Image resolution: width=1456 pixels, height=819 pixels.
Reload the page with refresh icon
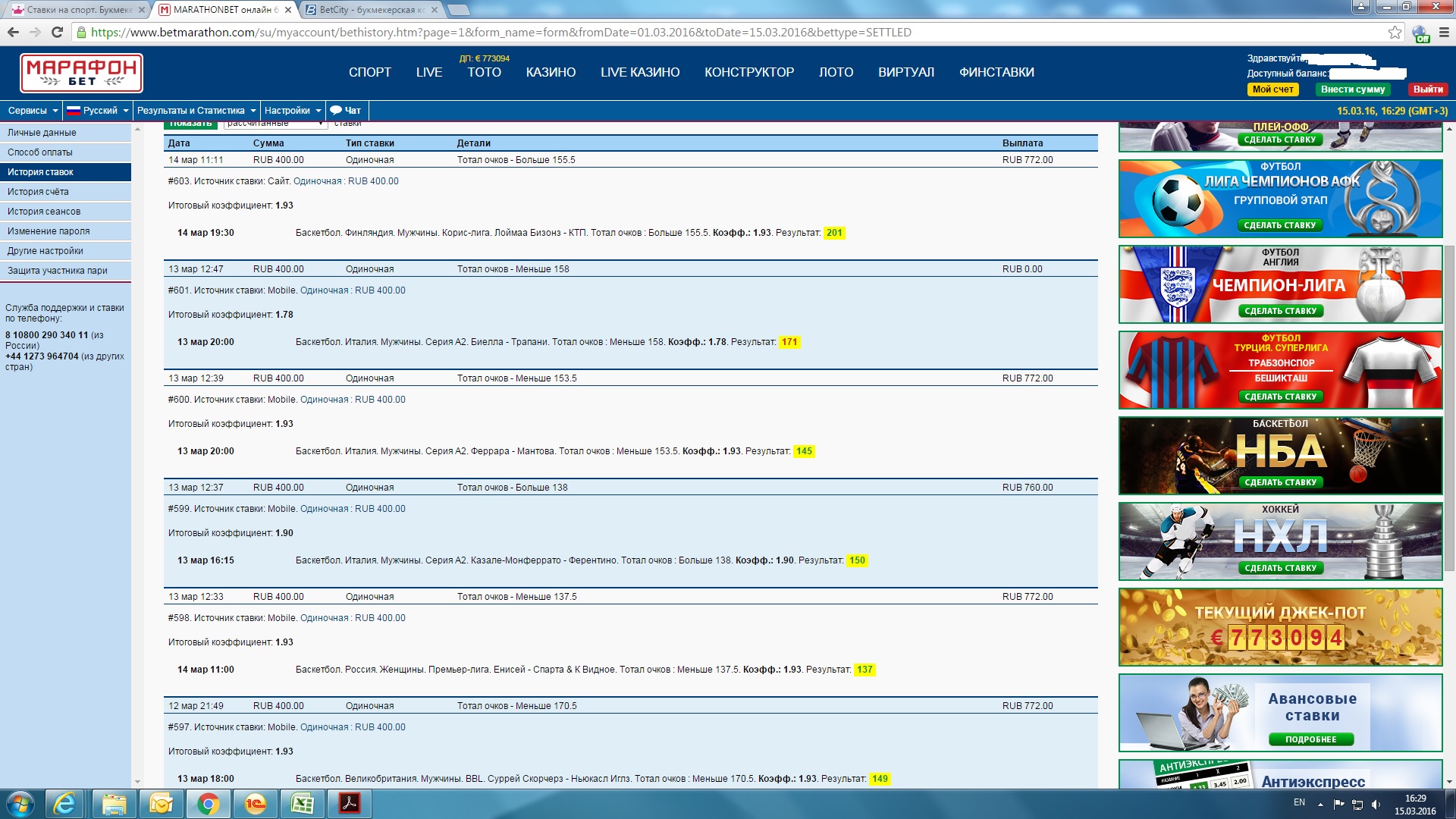[57, 32]
